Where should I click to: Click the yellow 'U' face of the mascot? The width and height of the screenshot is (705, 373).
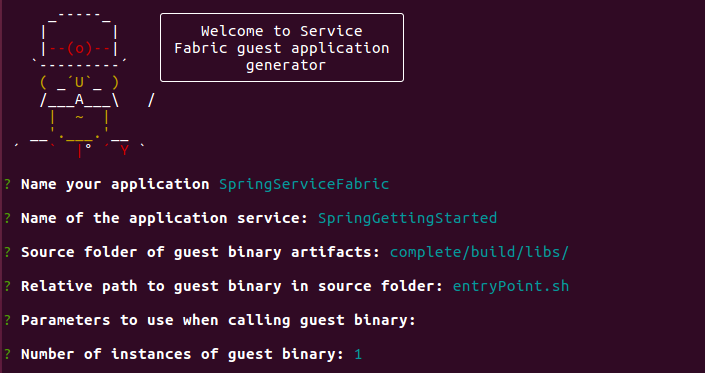click(80, 83)
